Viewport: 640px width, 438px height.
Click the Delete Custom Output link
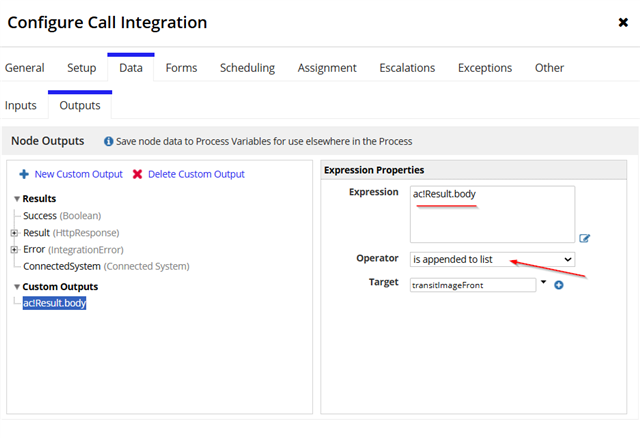196,174
